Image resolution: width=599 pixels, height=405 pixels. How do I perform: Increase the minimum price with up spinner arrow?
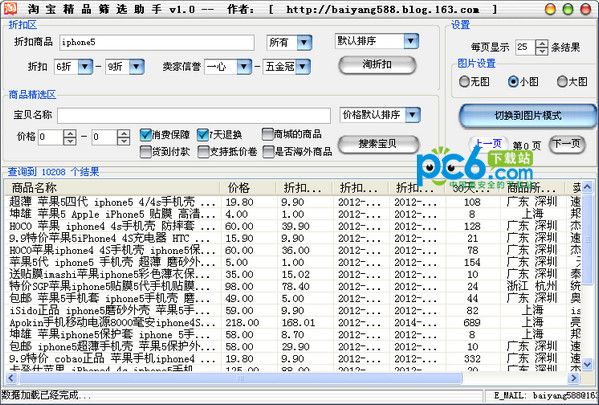click(70, 133)
